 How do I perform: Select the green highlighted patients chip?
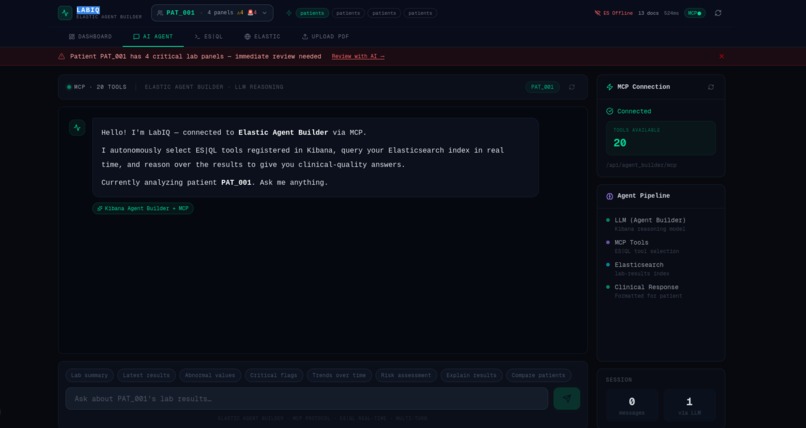(312, 13)
